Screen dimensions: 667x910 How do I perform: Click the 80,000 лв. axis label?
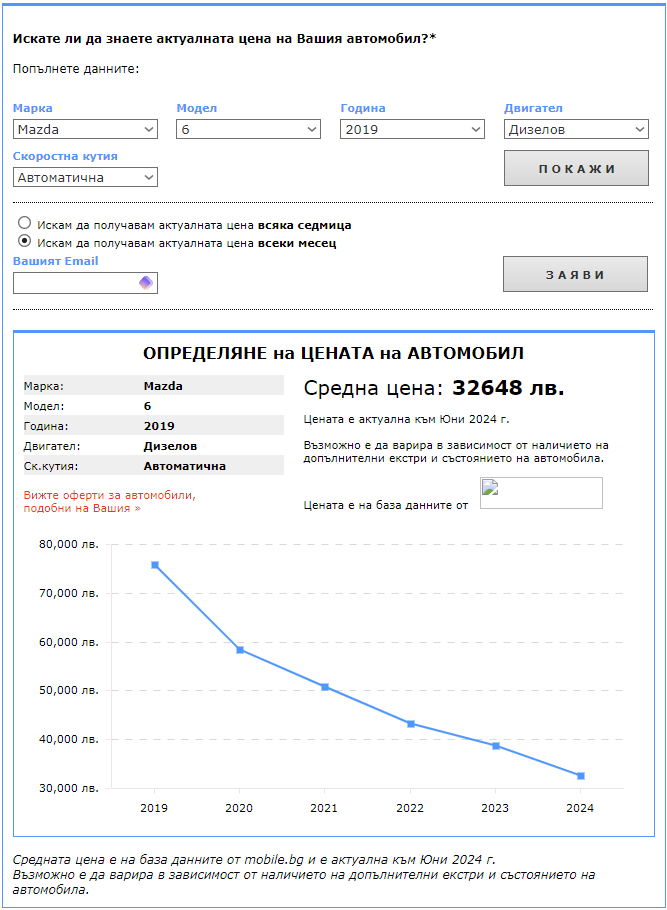click(x=68, y=544)
